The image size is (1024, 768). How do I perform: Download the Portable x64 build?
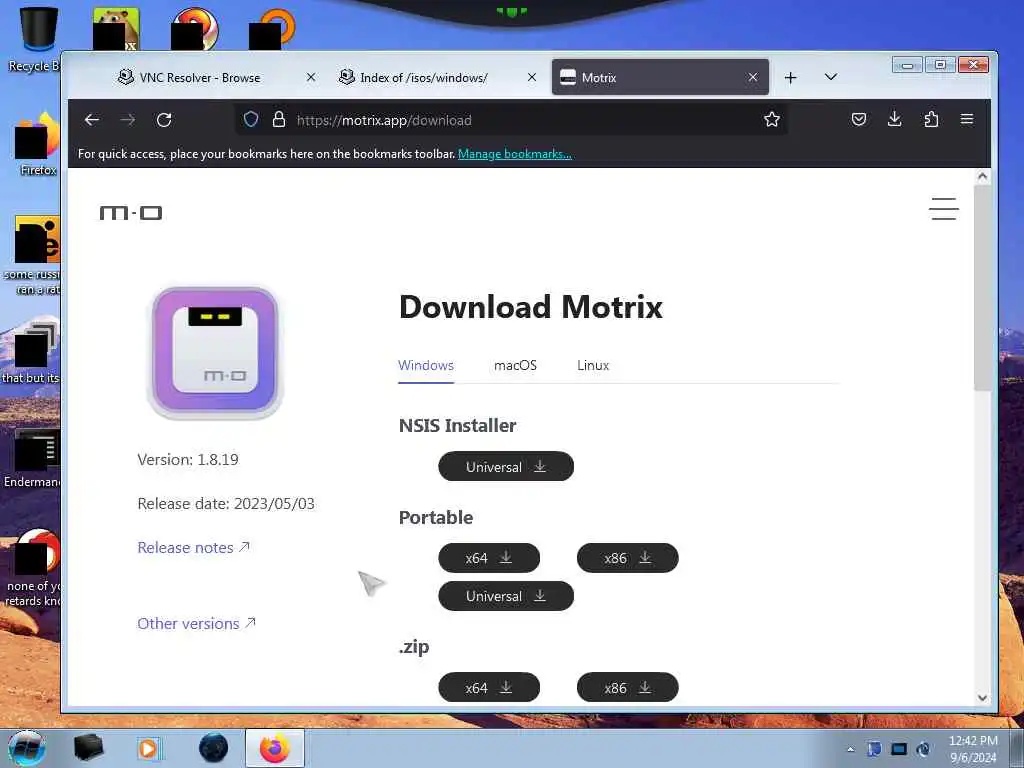tap(489, 558)
